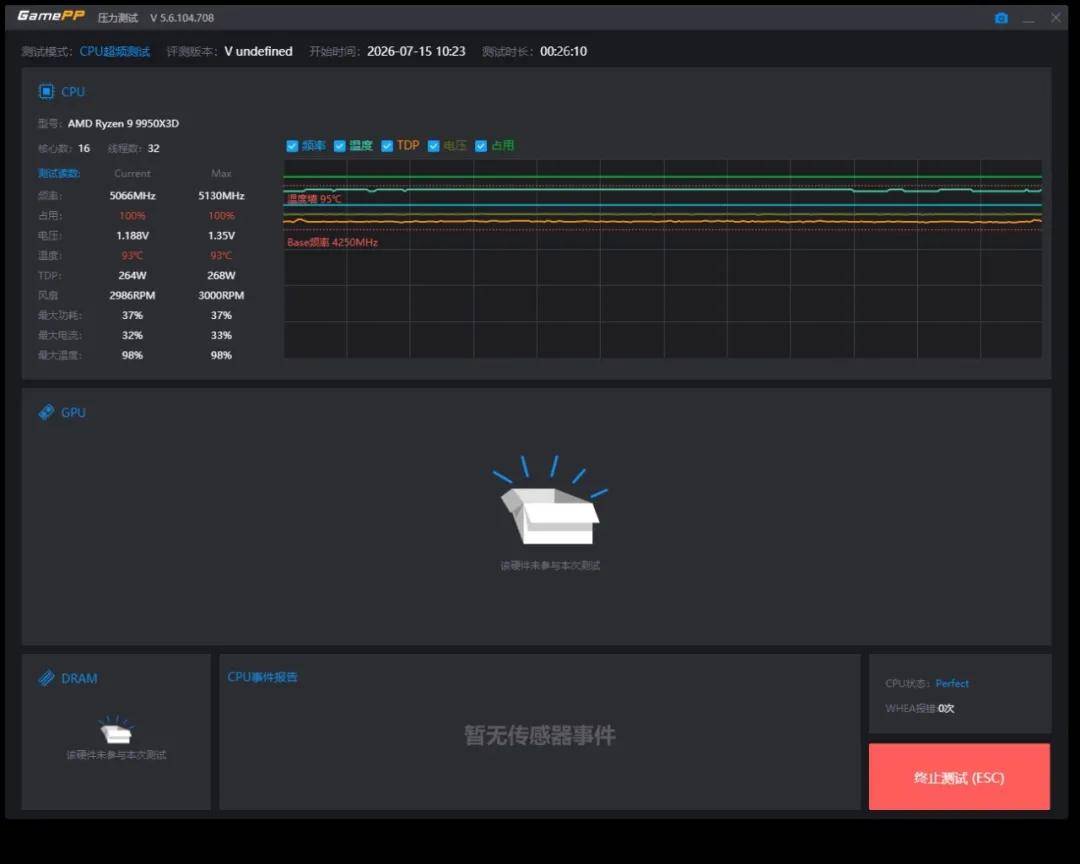Uncheck the 频率 frequency checkbox

click(292, 146)
